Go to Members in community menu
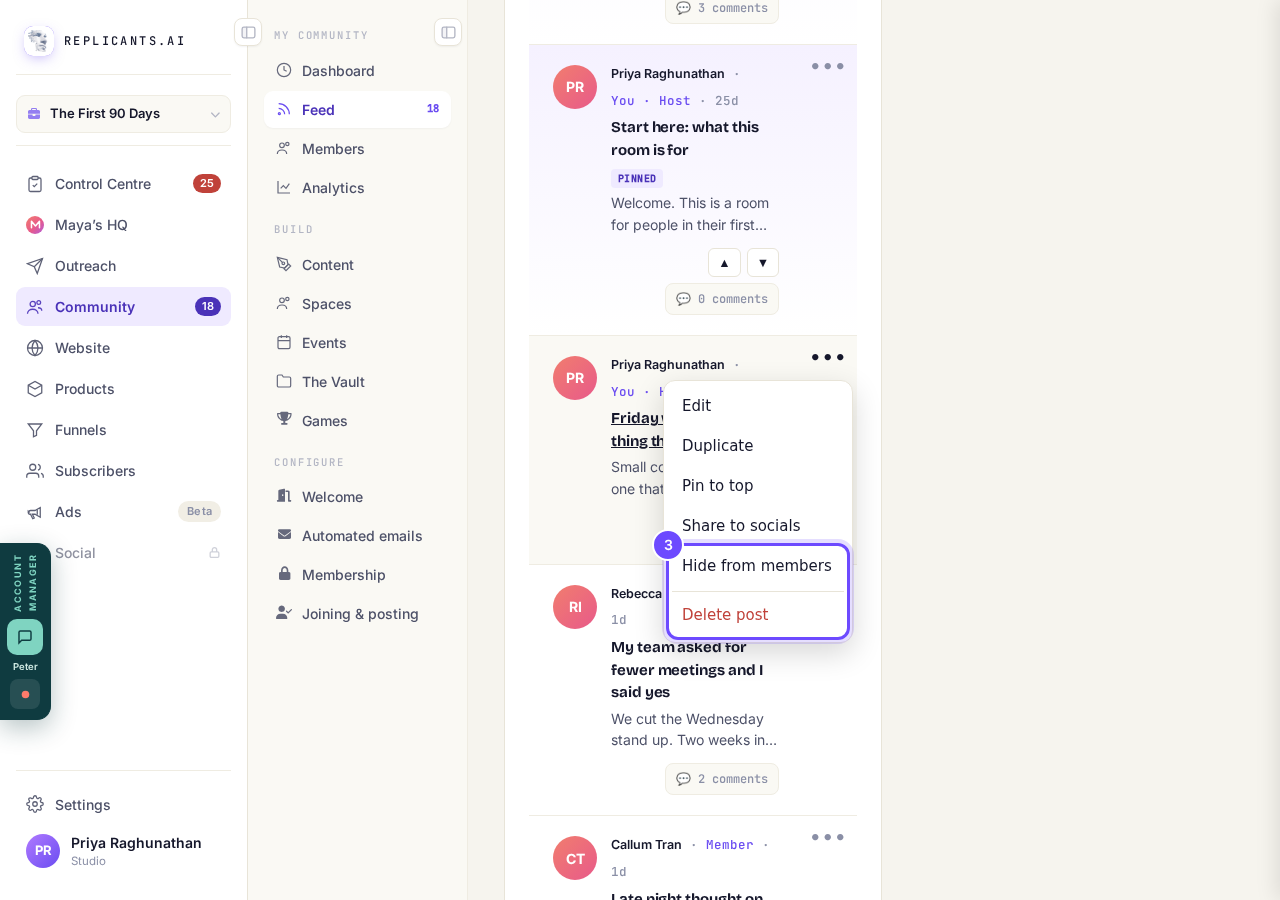The height and width of the screenshot is (900, 1280). tap(357, 149)
